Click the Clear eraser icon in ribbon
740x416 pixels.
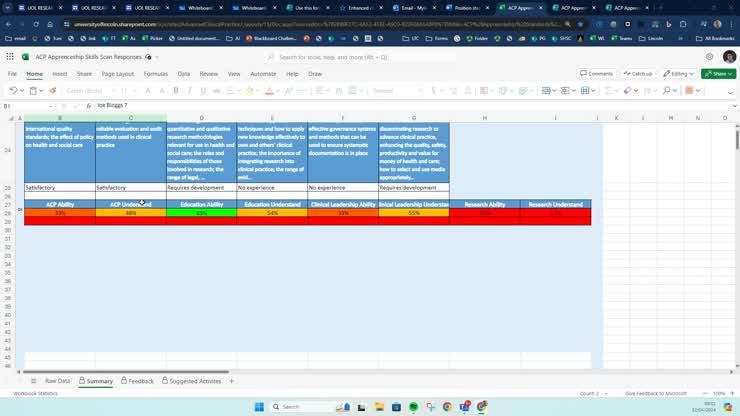coord(627,91)
